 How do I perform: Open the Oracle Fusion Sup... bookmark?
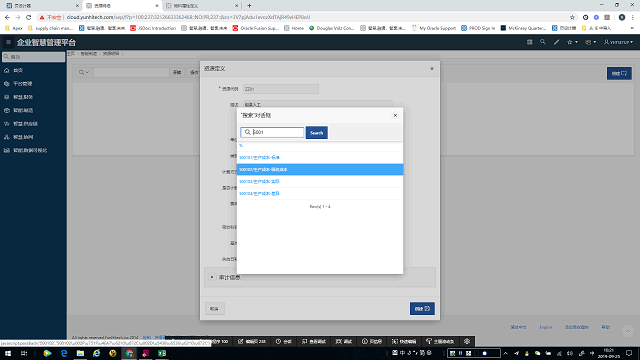click(256, 28)
